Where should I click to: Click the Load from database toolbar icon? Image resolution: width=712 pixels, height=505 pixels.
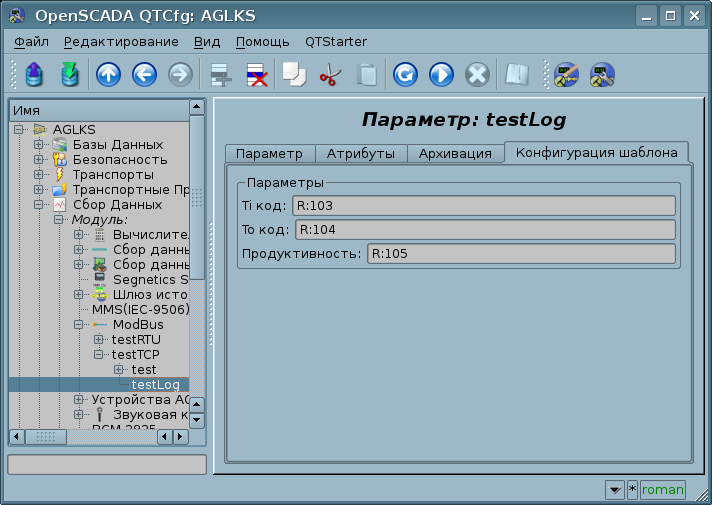tap(34, 75)
